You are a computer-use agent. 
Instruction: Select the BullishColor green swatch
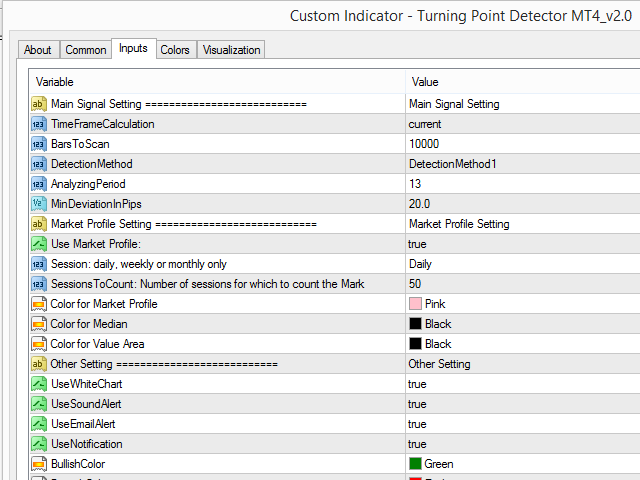[415, 464]
